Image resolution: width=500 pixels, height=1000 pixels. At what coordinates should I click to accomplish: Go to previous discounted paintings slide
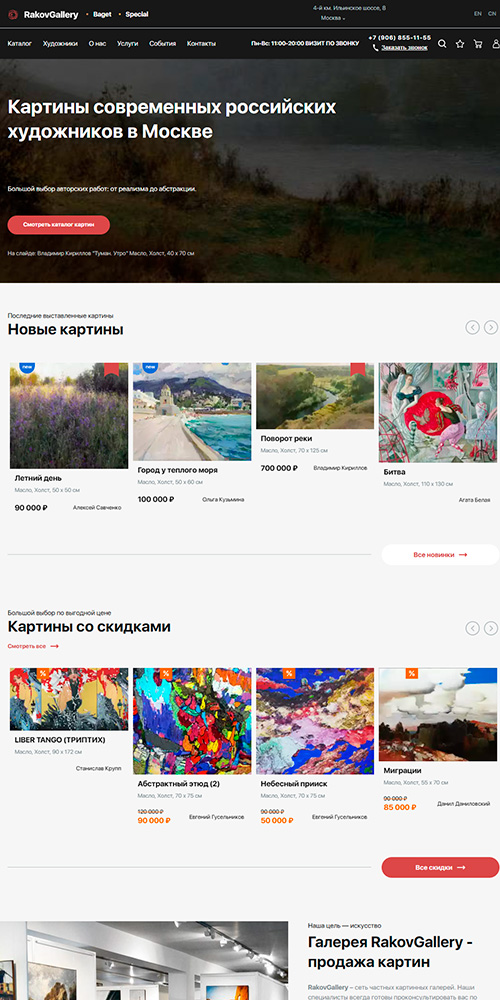(472, 628)
